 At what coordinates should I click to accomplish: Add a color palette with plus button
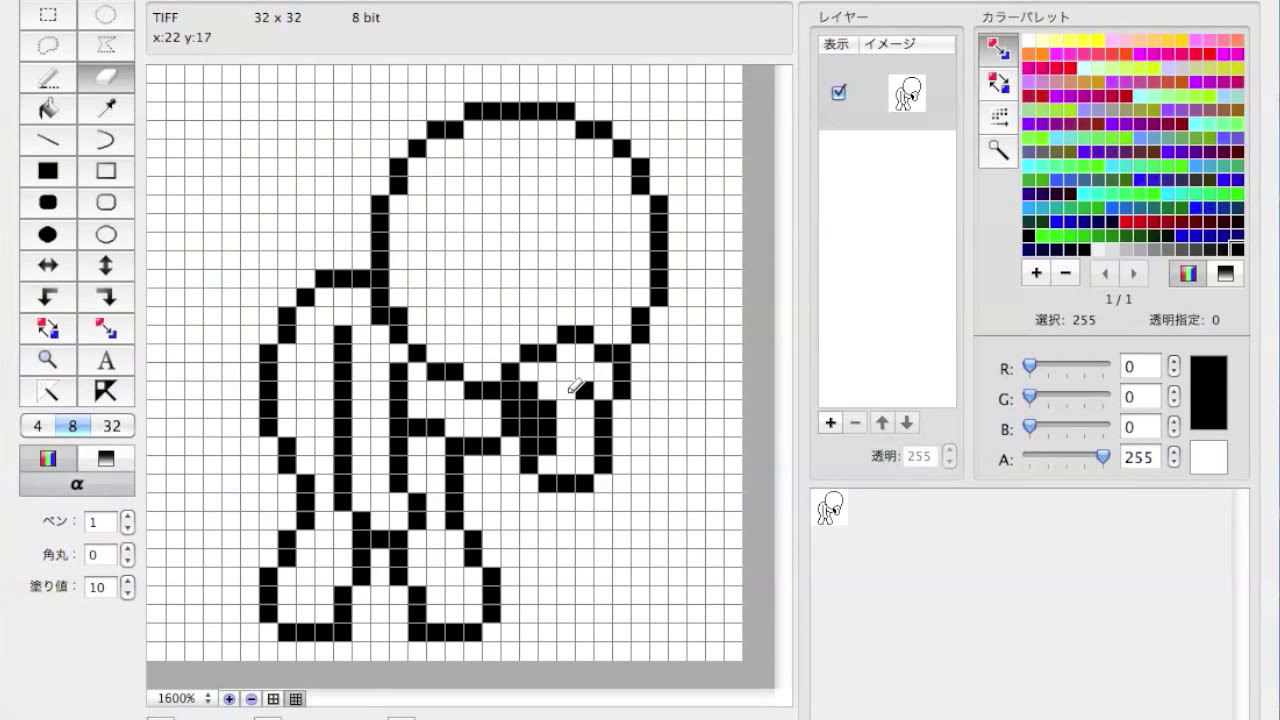point(1036,273)
